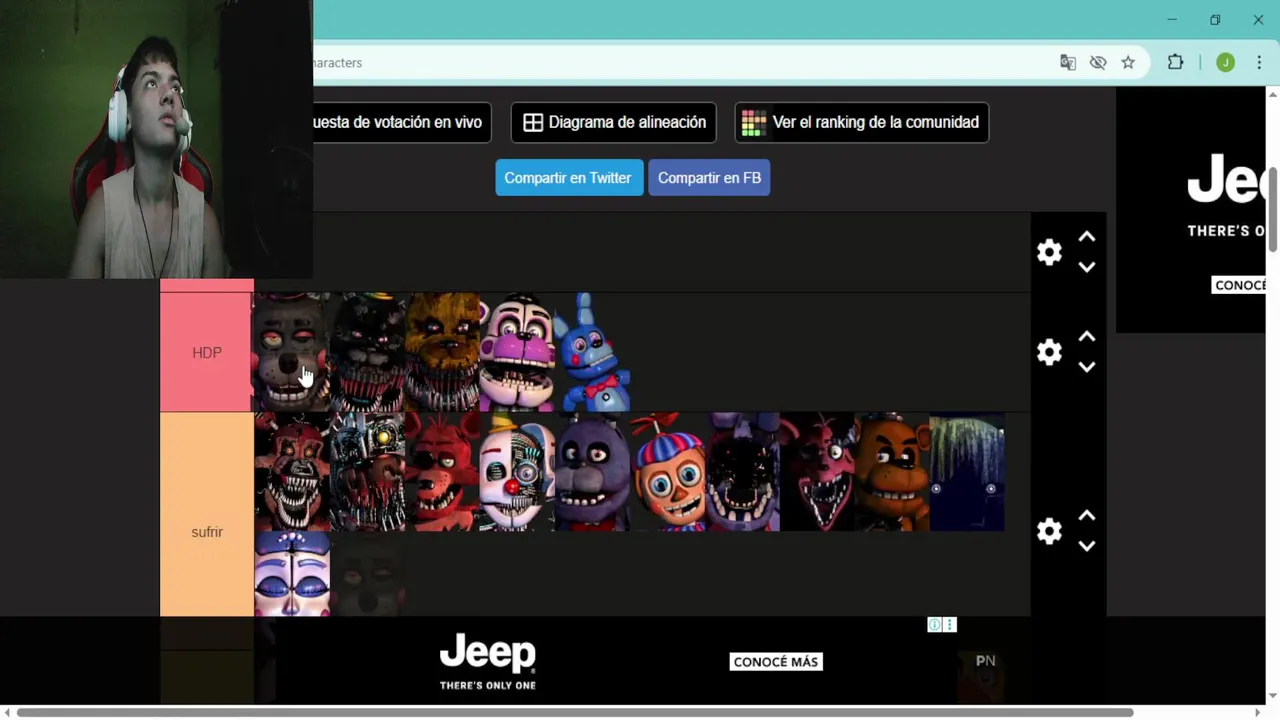Open browser extensions puzzle icon
Viewport: 1280px width, 720px height.
(x=1175, y=62)
